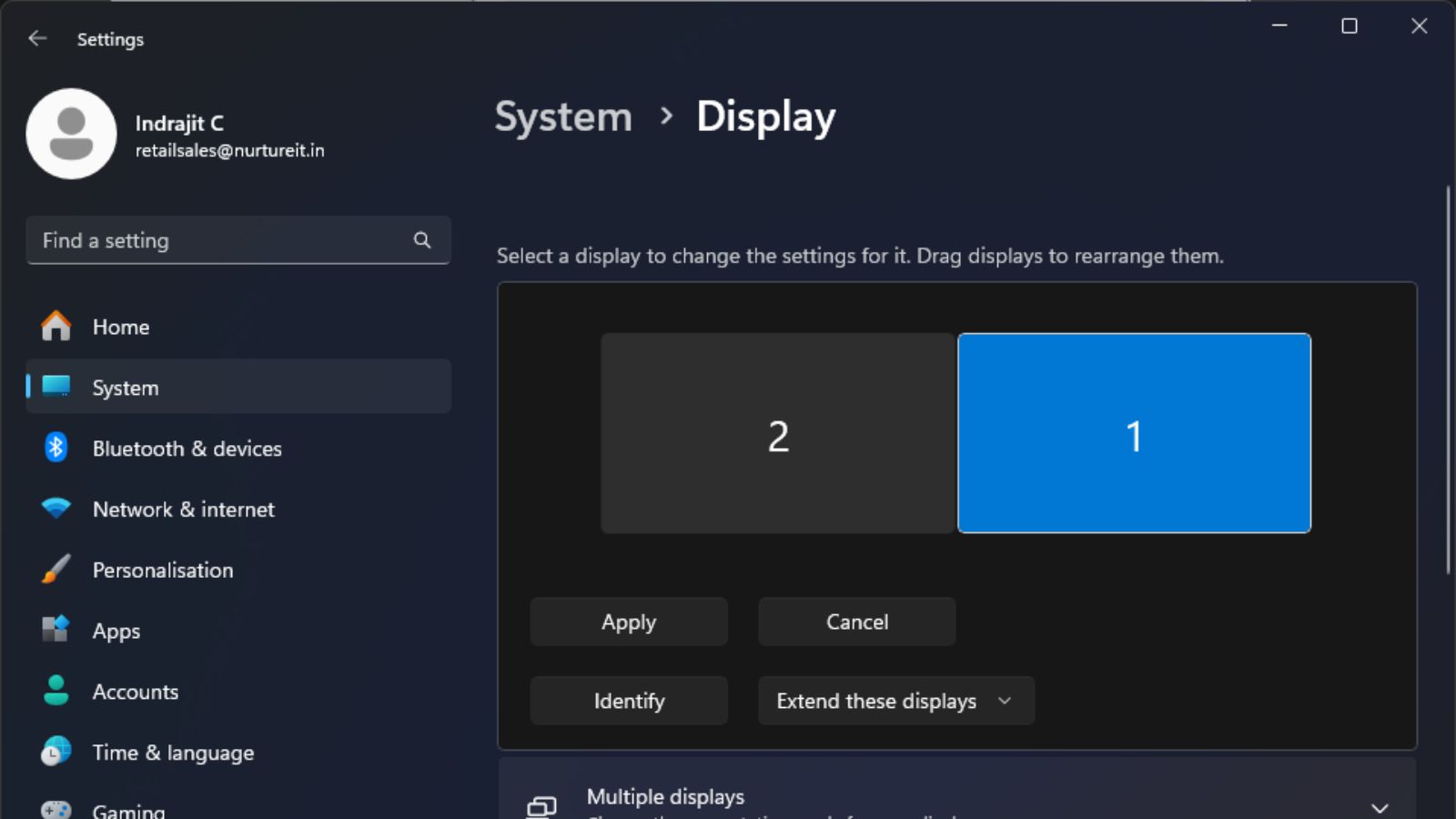
Task: Click the Network & internet wifi icon
Action: click(56, 508)
